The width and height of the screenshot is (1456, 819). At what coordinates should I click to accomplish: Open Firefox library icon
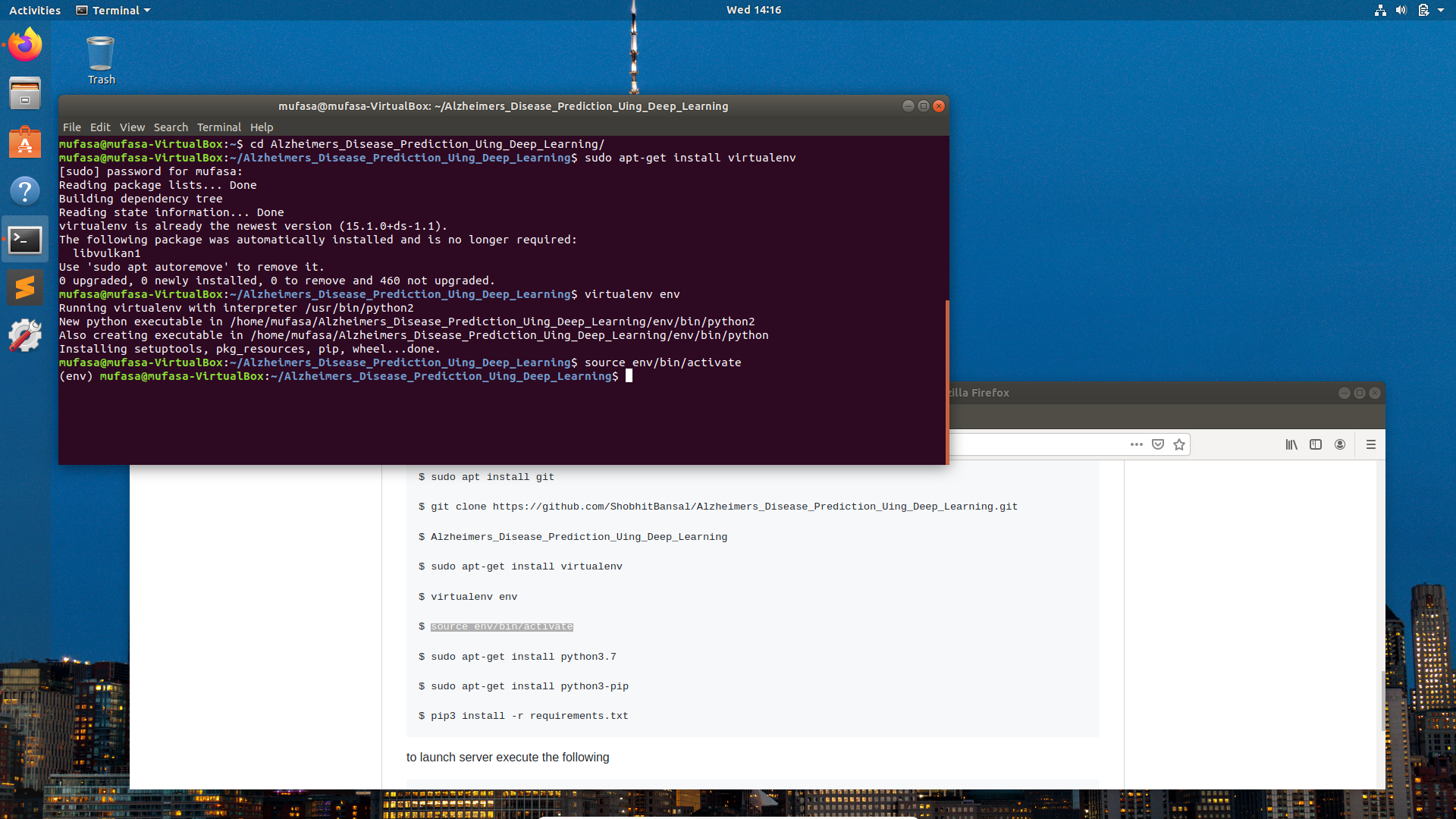click(1291, 445)
